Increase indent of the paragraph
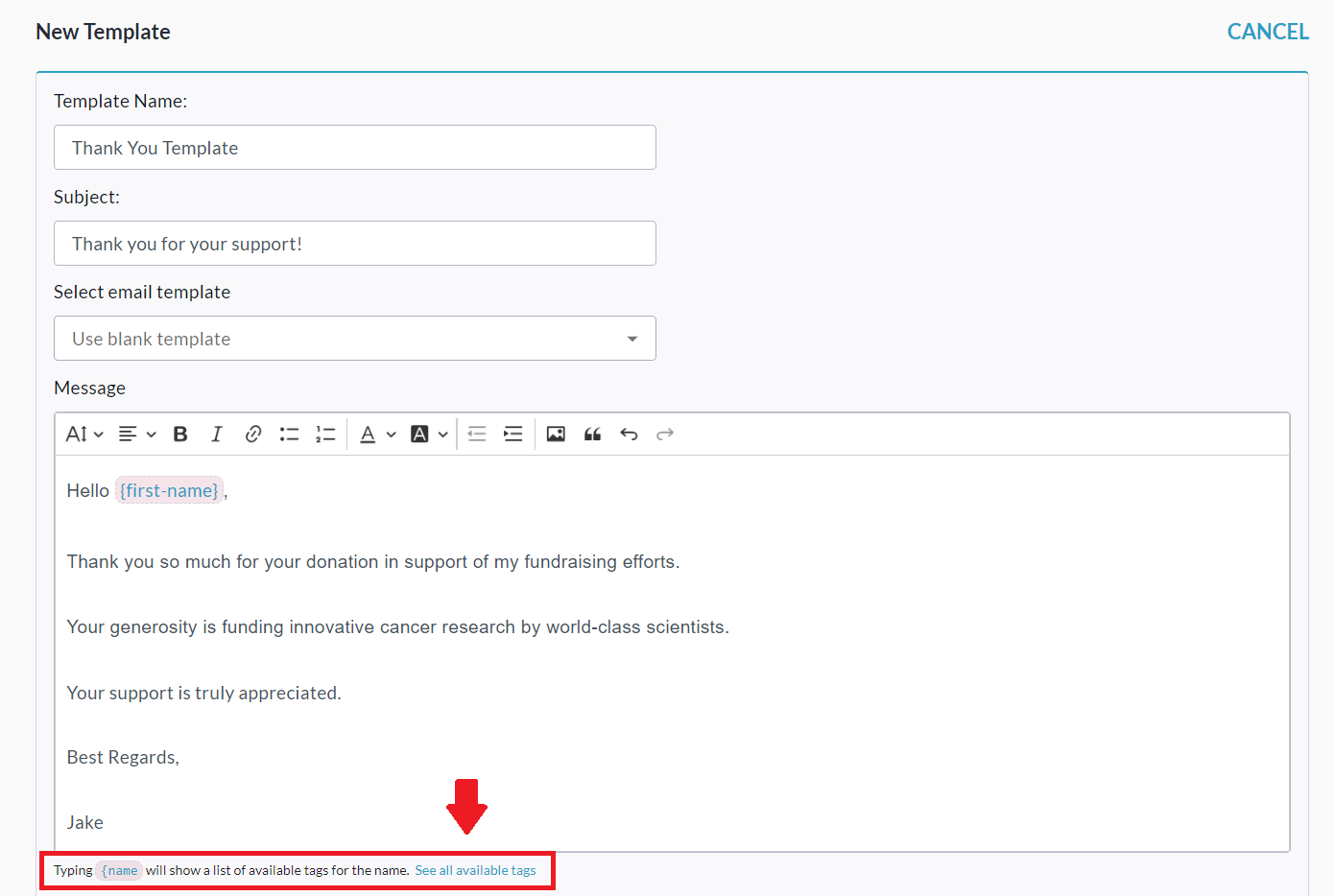 click(x=513, y=435)
